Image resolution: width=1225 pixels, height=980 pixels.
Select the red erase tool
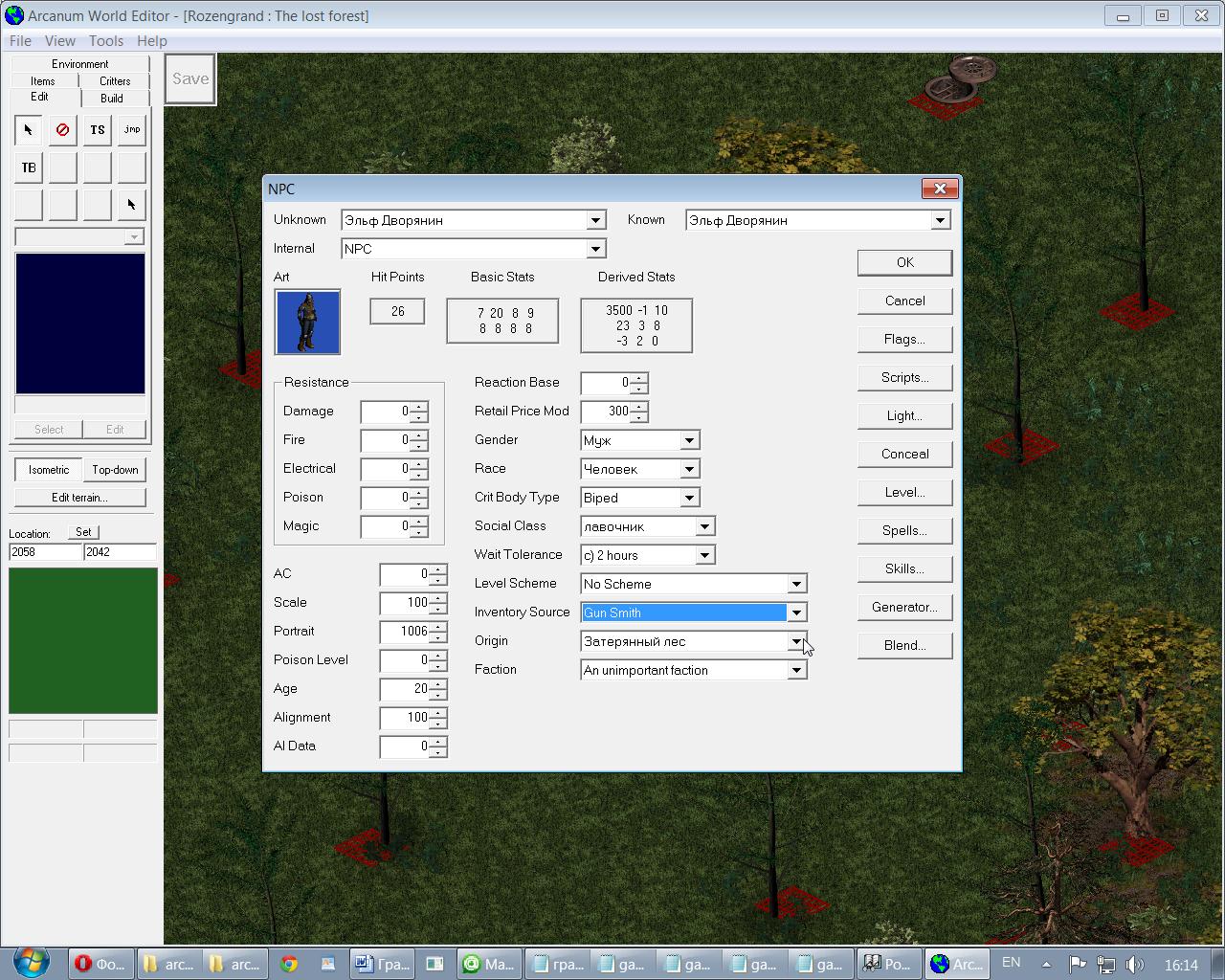coord(62,130)
